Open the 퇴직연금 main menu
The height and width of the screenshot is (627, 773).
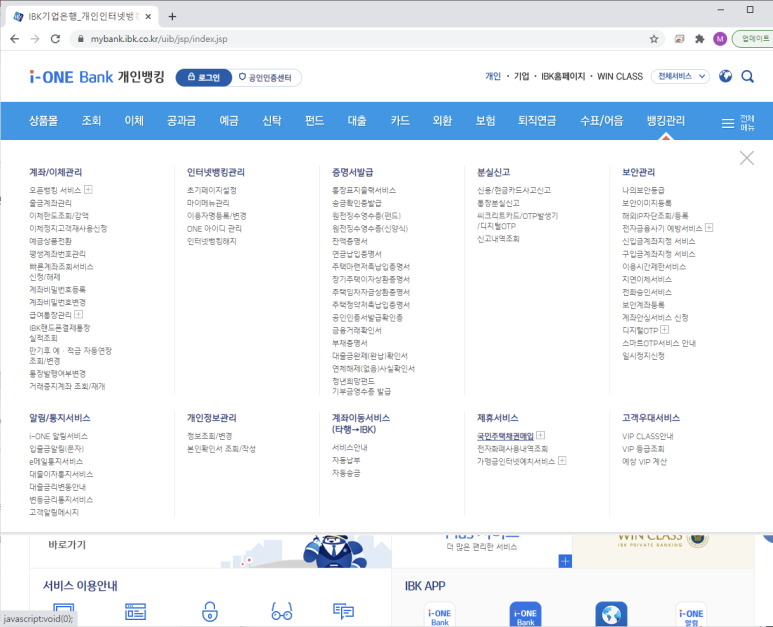537,121
